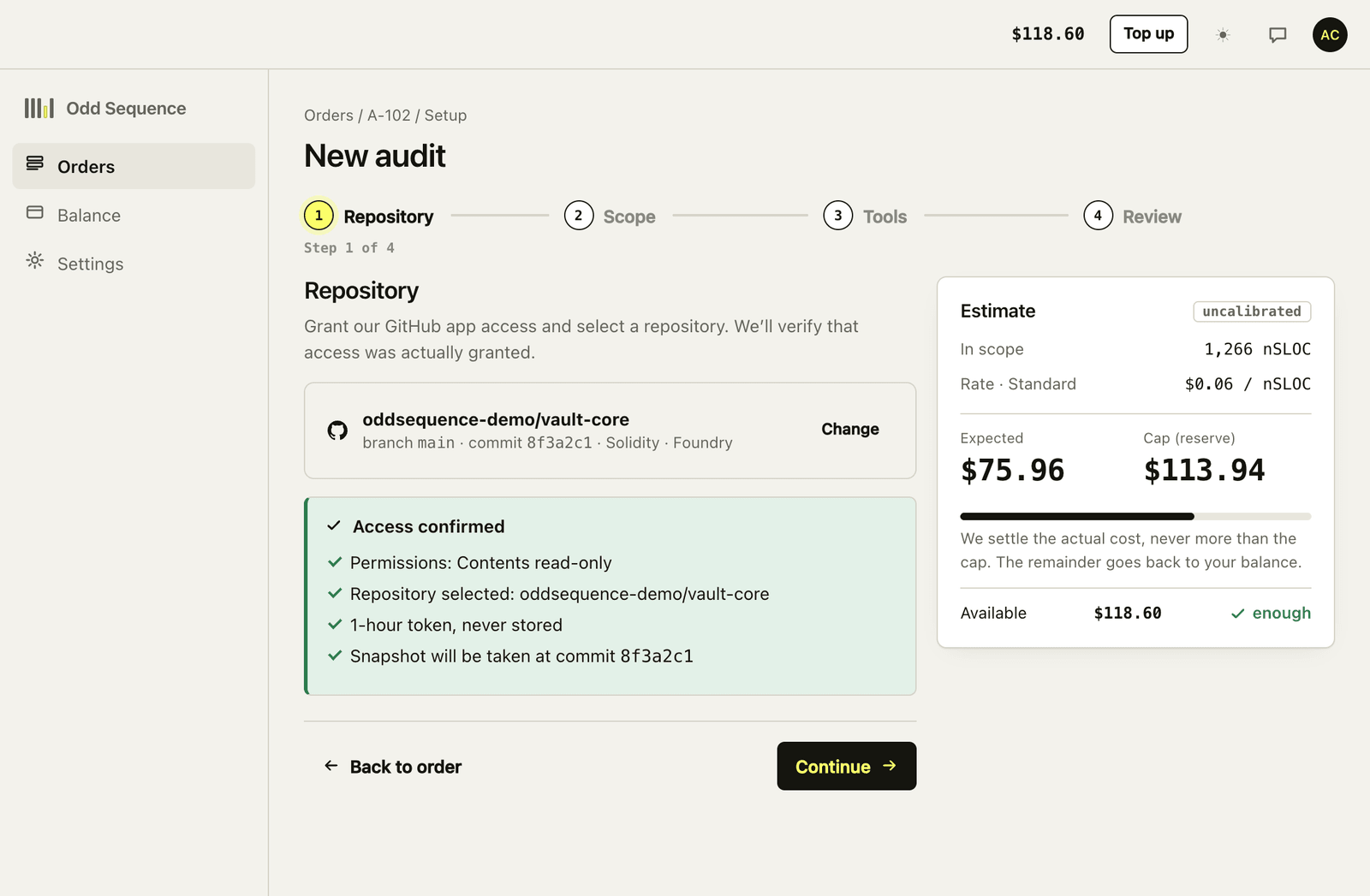Click the Balance card icon in sidebar
Image resolution: width=1370 pixels, height=896 pixels.
[35, 212]
